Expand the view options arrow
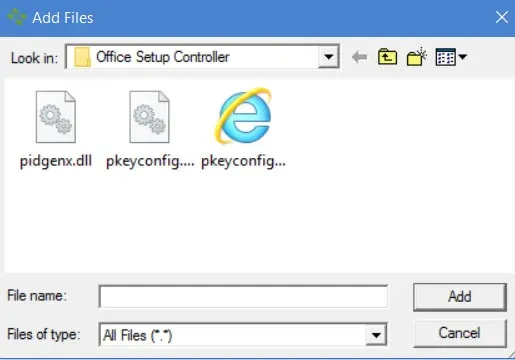Screen dimensions: 515x360 (462, 57)
